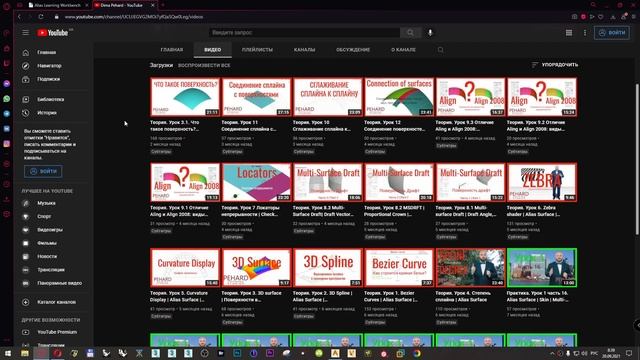Viewport: 640px width, 360px height.
Task: Click the top-right Войти button
Action: tap(611, 33)
